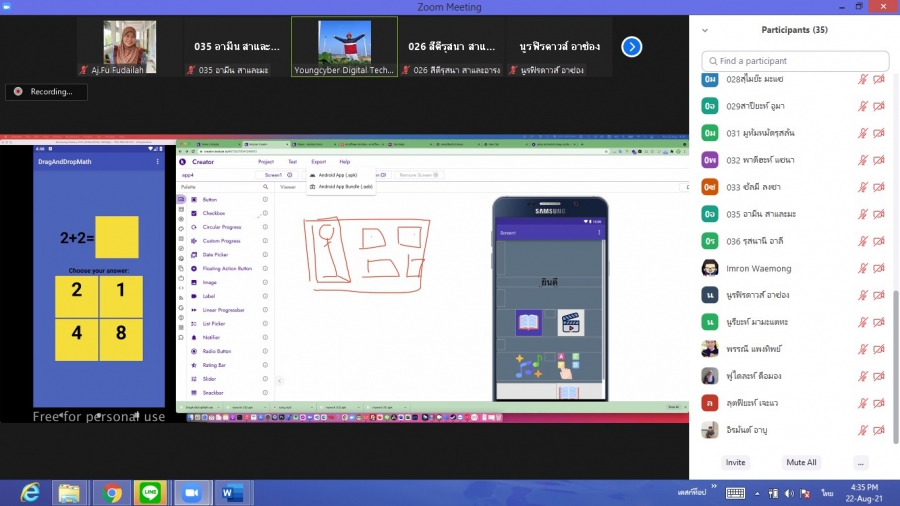This screenshot has width=900, height=506.
Task: Open Microsoft Word from taskbar
Action: tap(232, 492)
